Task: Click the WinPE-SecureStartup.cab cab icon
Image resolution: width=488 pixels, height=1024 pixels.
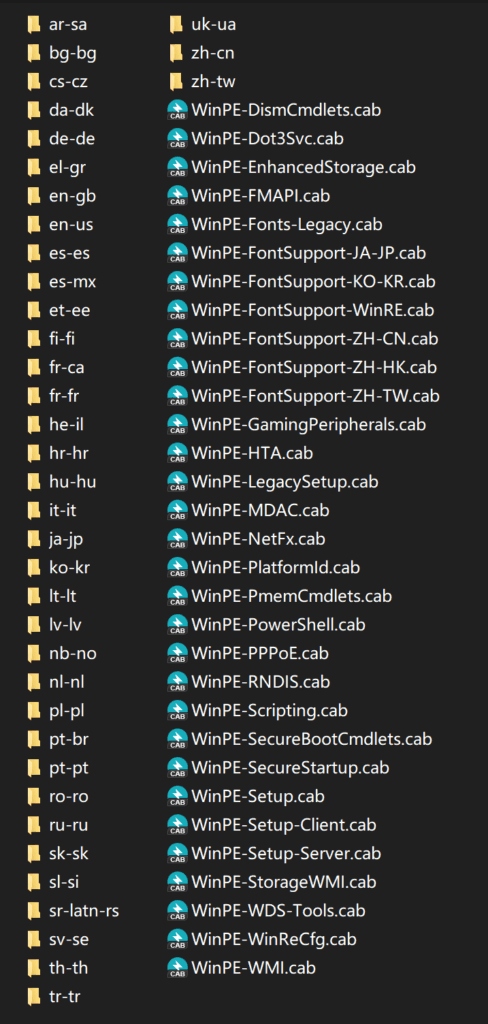Action: coord(177,767)
